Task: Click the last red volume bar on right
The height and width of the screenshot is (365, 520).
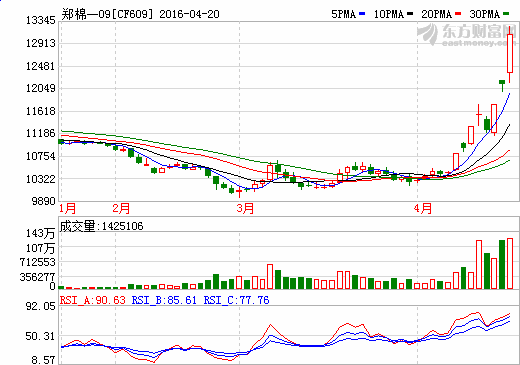Action: pos(510,263)
